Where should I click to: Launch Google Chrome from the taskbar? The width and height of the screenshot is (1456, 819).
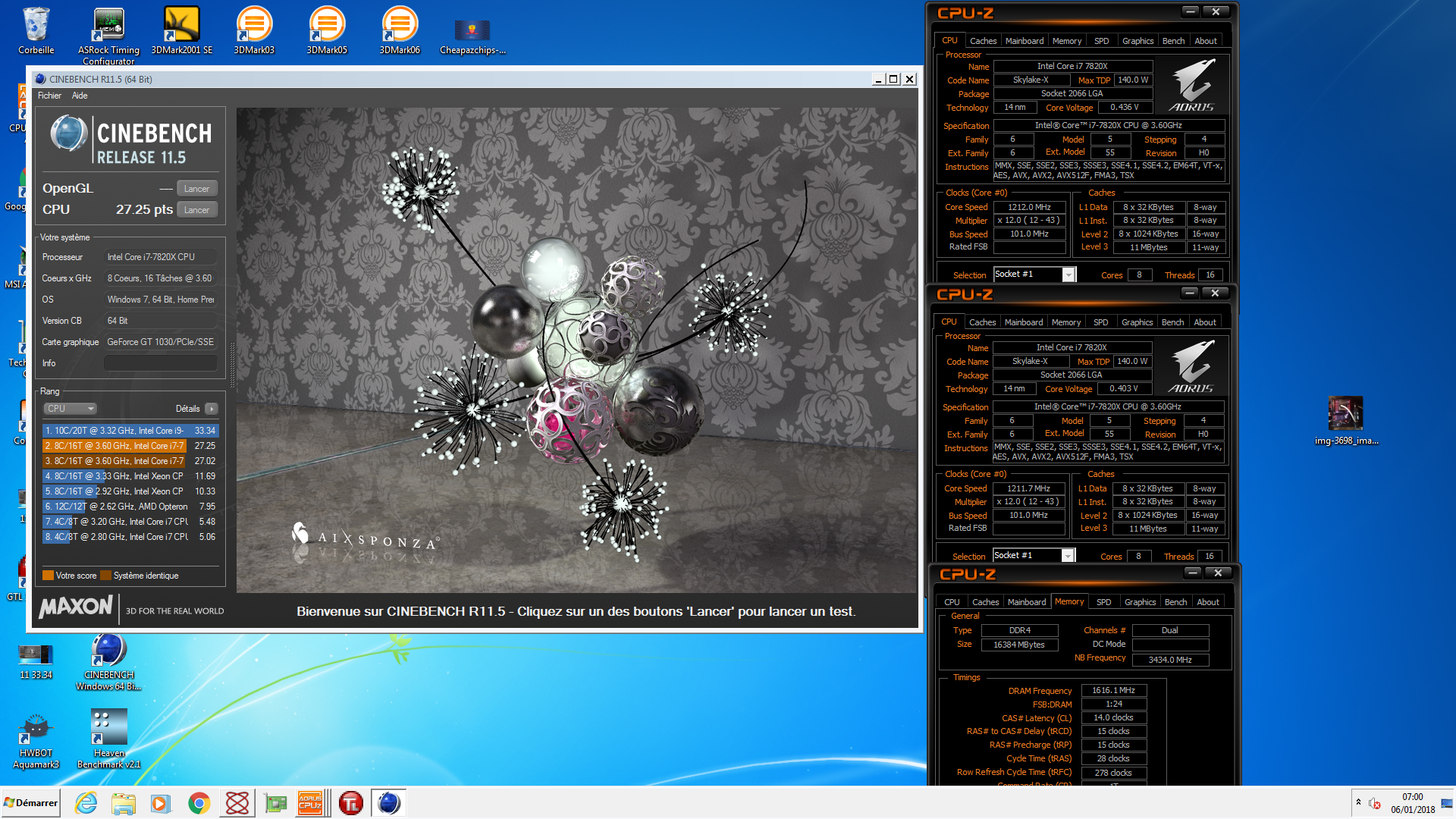point(199,803)
